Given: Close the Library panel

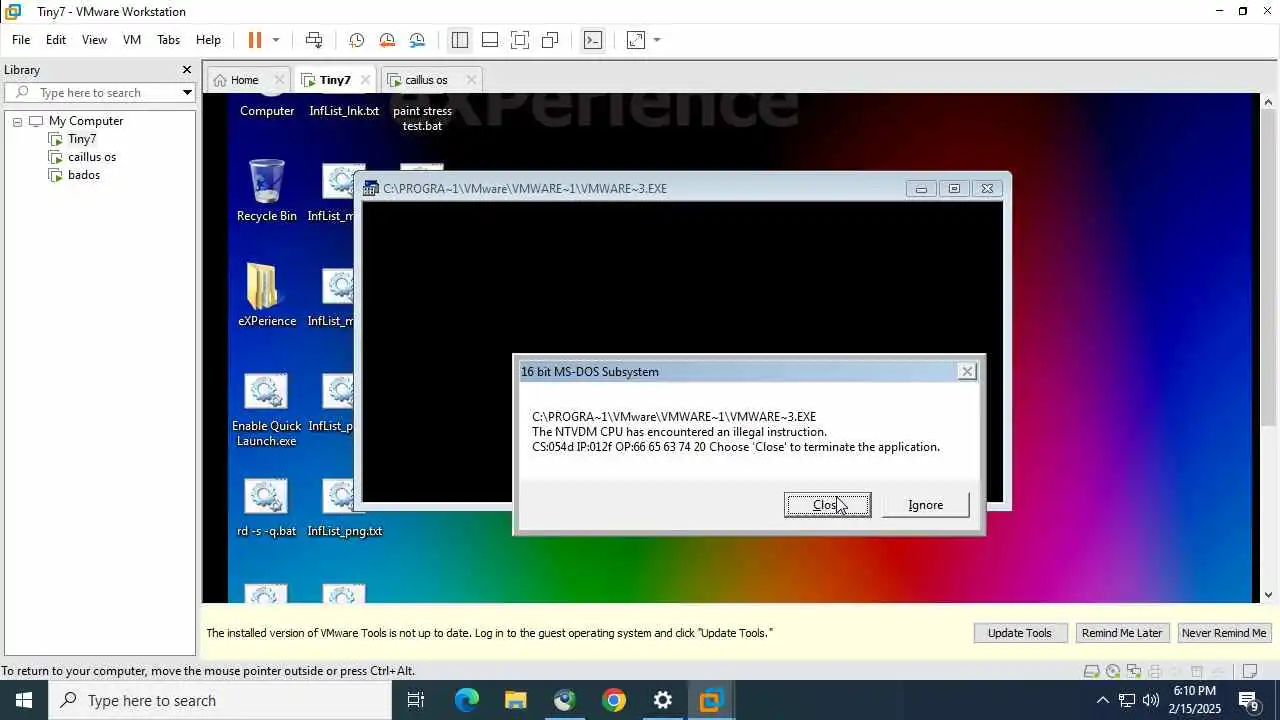Looking at the screenshot, I should pos(186,70).
